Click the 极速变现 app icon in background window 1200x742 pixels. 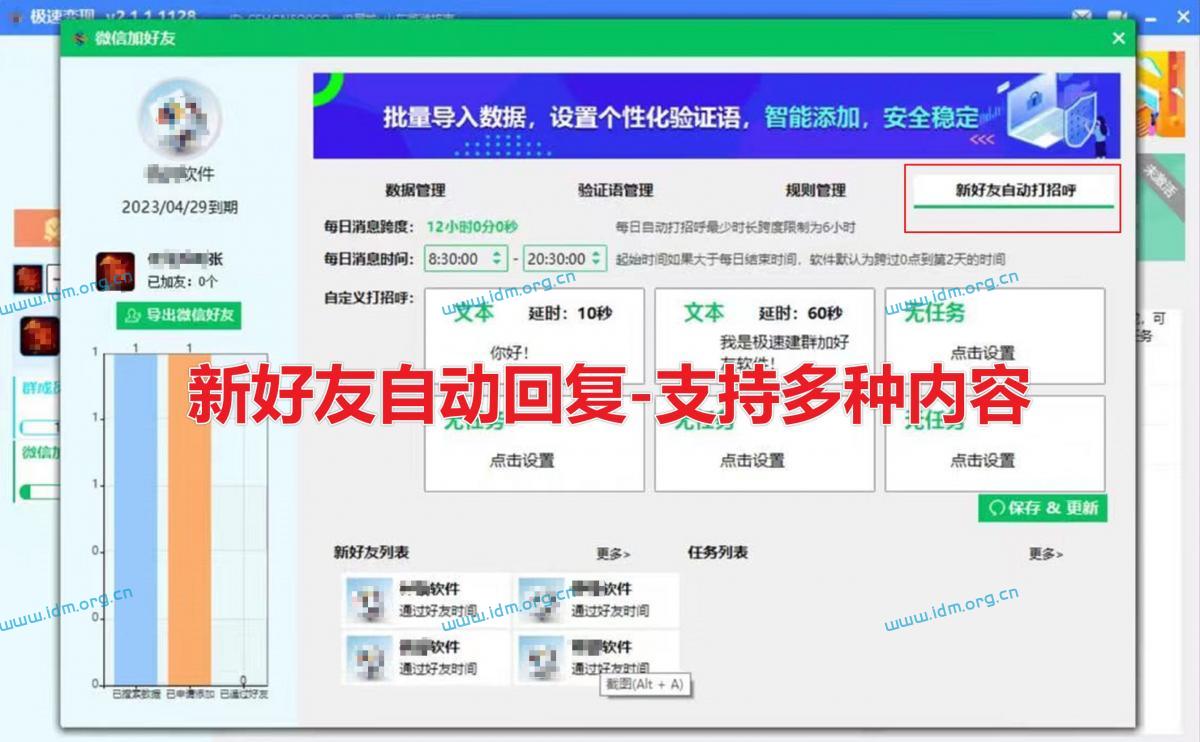tap(16, 17)
